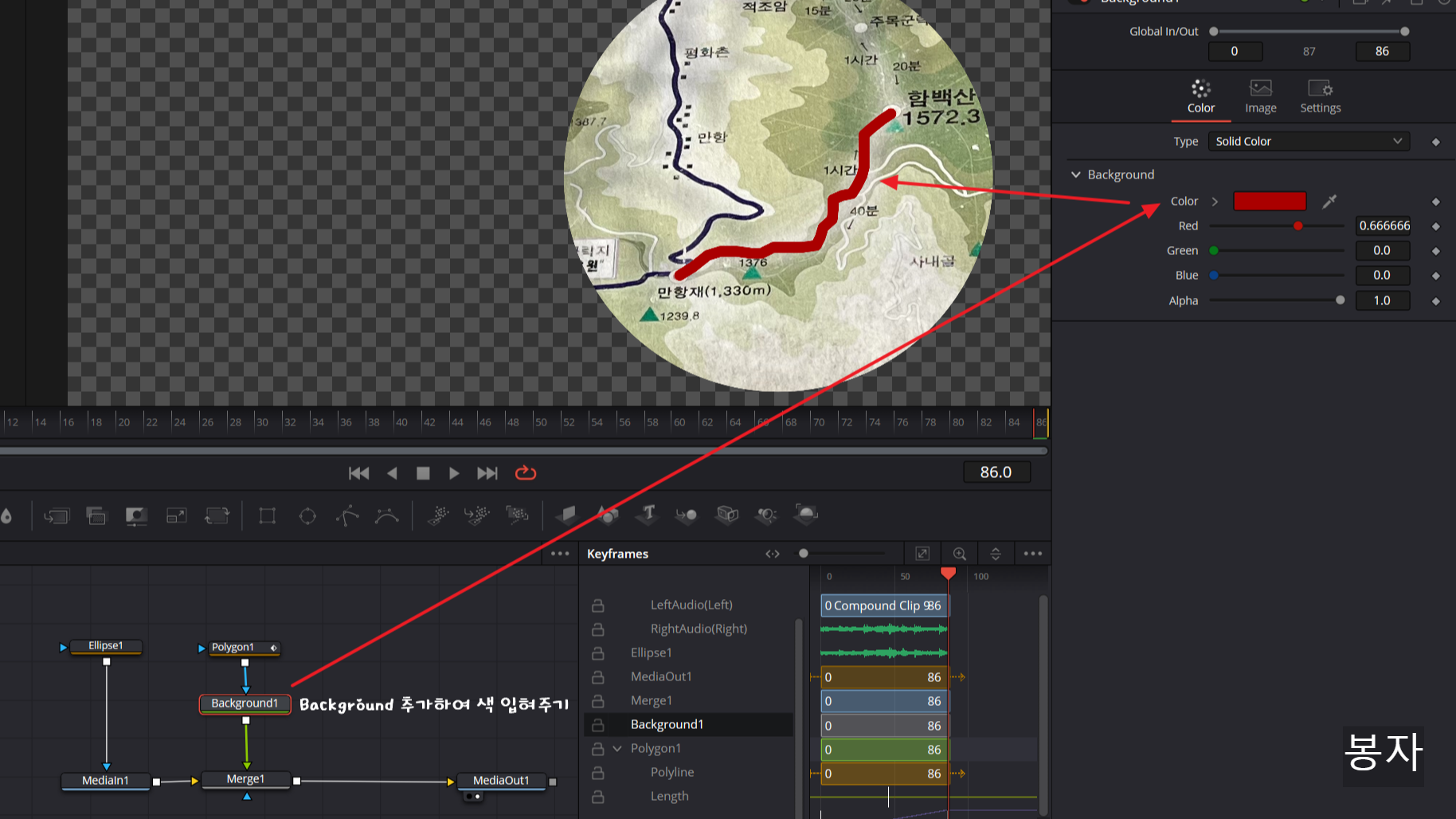Click the Keyframes zoom magnifier icon

pyautogui.click(x=959, y=554)
